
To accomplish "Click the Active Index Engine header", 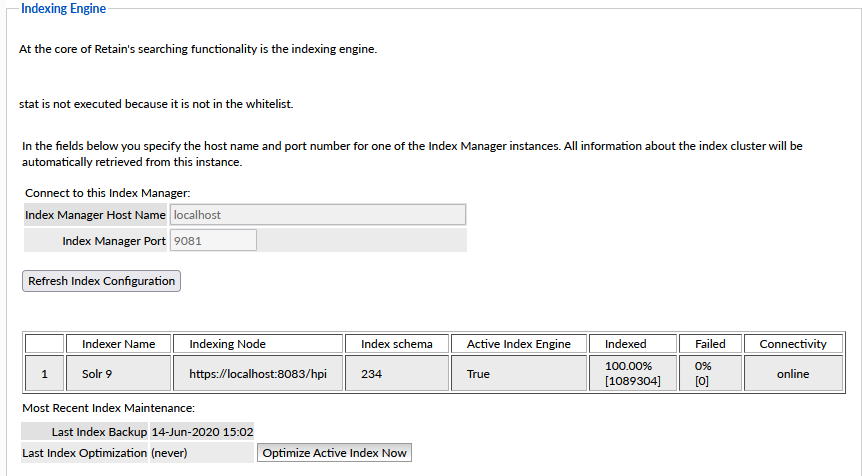I will pos(518,344).
